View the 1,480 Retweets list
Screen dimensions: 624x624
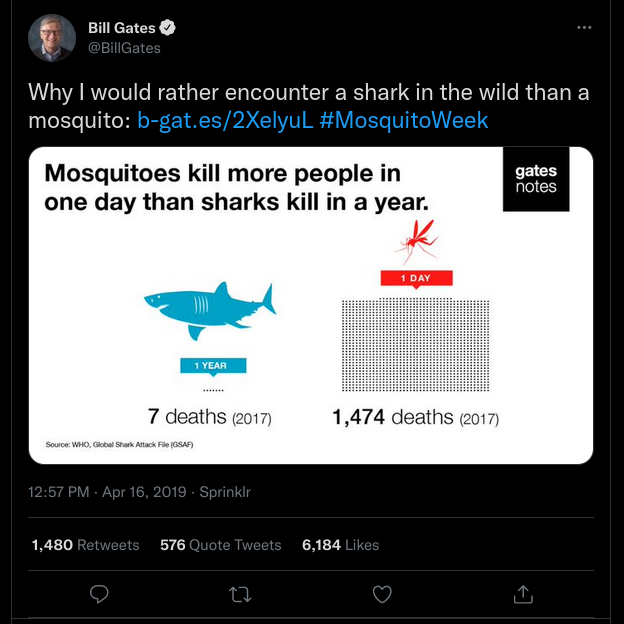click(x=85, y=545)
